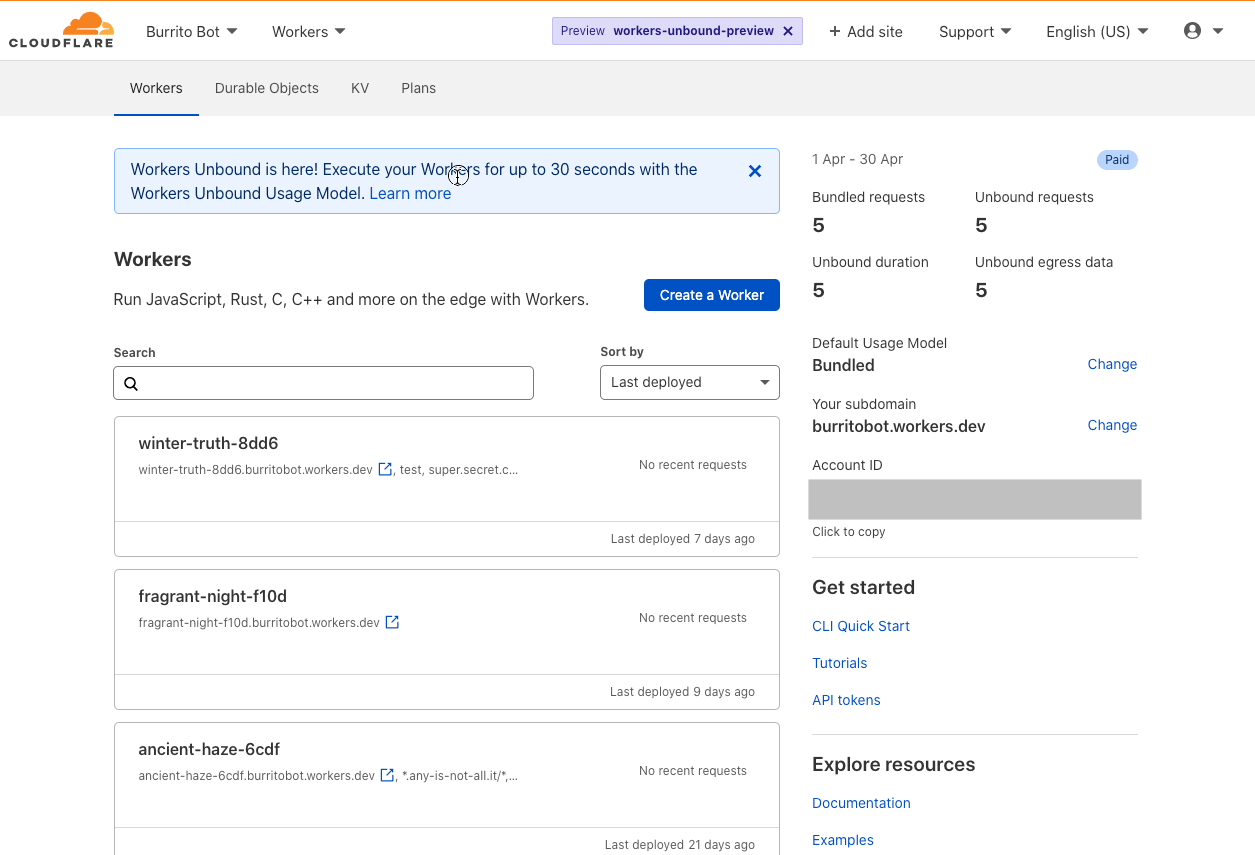Switch to the Plans tab

418,88
